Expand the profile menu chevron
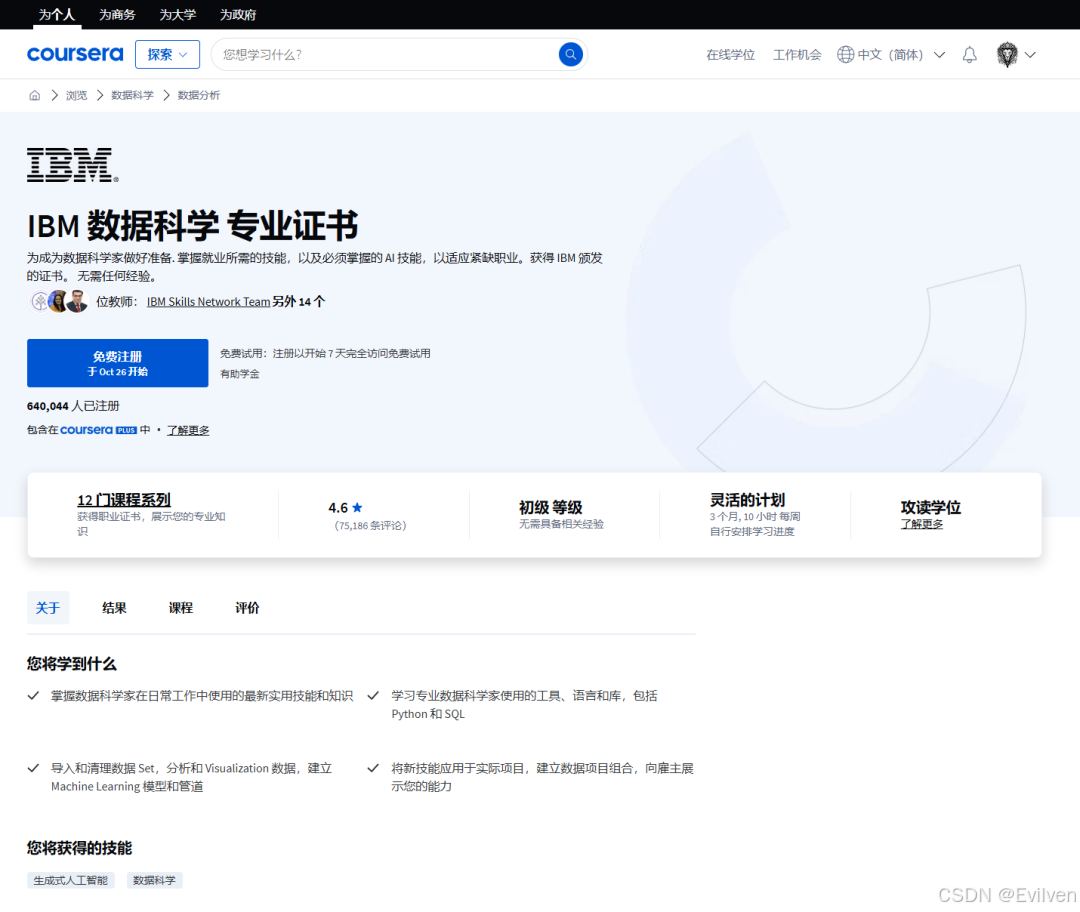Viewport: 1080px width, 912px height. click(1030, 54)
